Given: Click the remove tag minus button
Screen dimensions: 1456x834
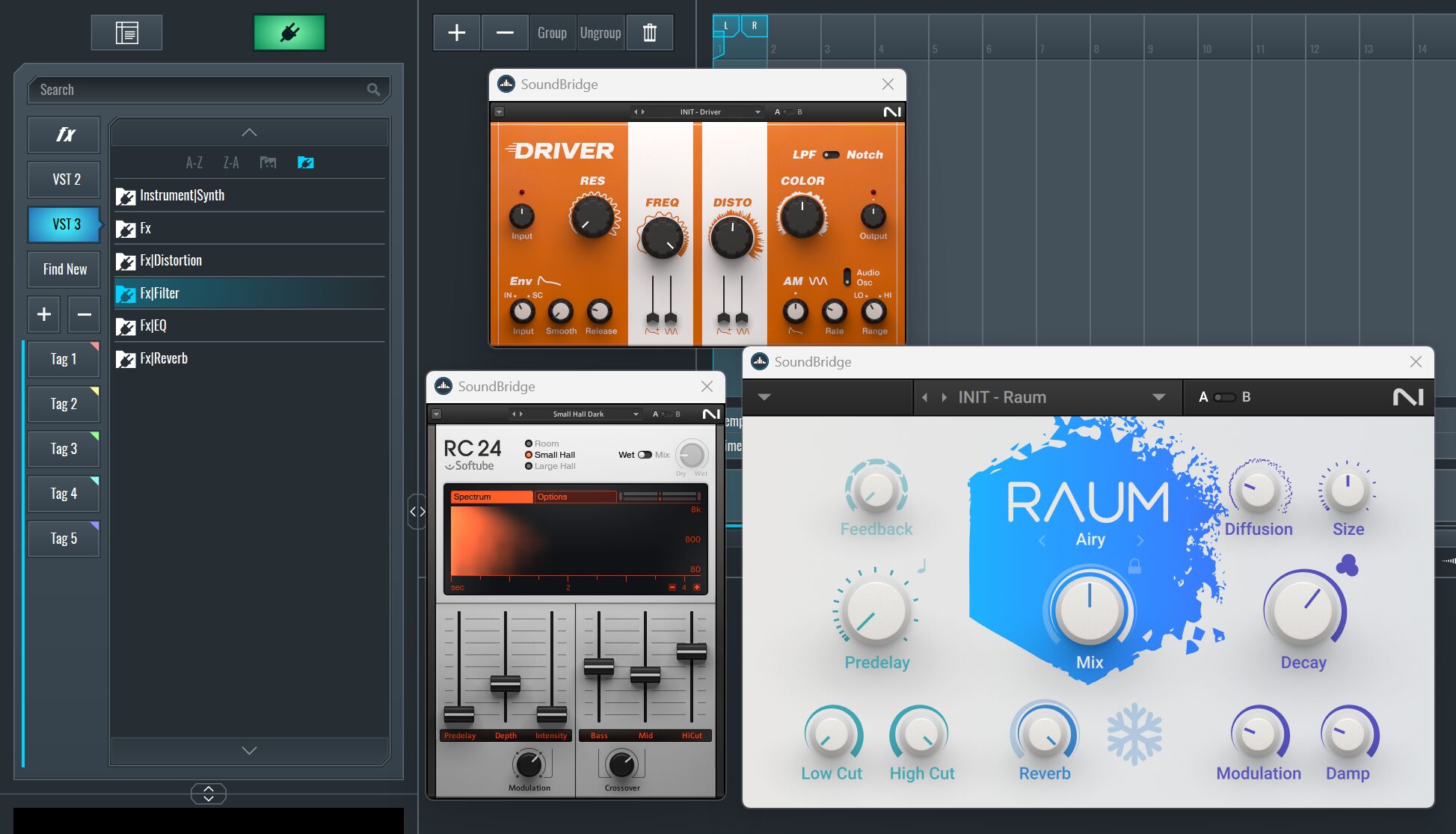Looking at the screenshot, I should pyautogui.click(x=84, y=314).
